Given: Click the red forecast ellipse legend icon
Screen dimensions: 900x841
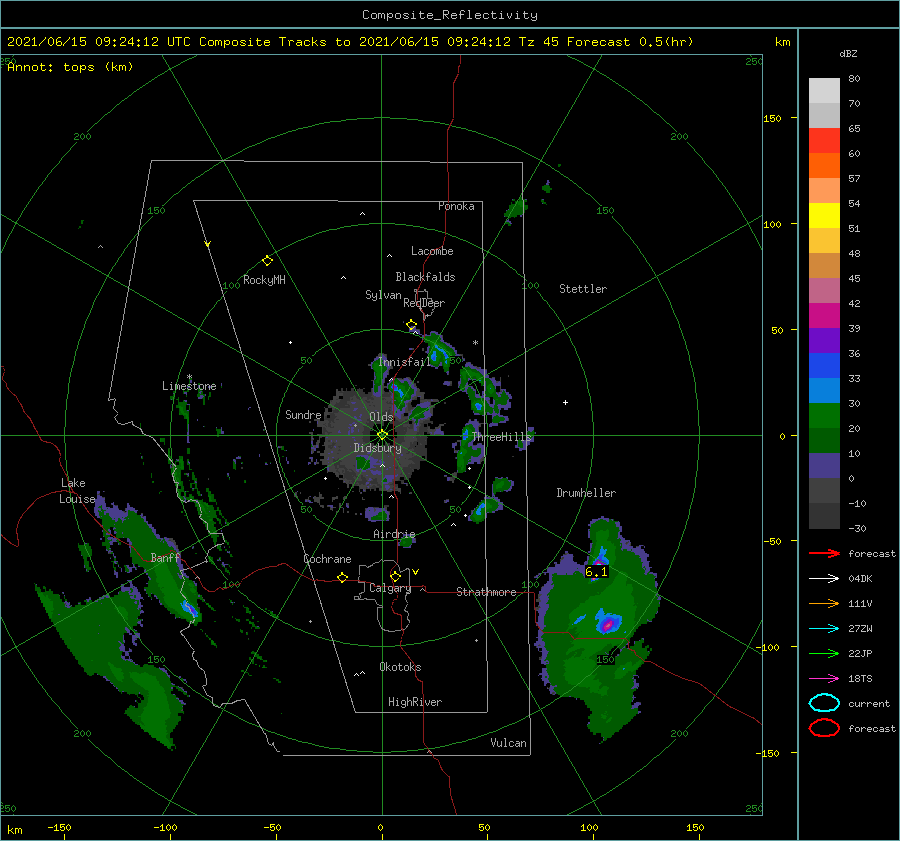Looking at the screenshot, I should click(824, 728).
